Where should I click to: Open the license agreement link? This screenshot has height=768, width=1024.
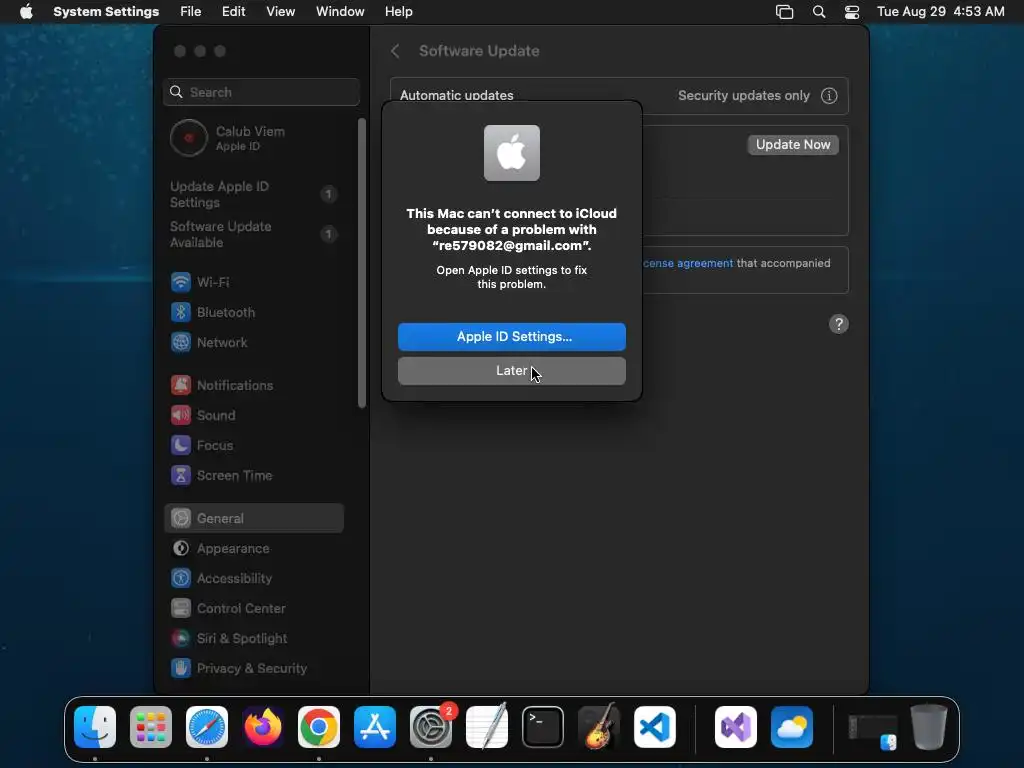[688, 263]
